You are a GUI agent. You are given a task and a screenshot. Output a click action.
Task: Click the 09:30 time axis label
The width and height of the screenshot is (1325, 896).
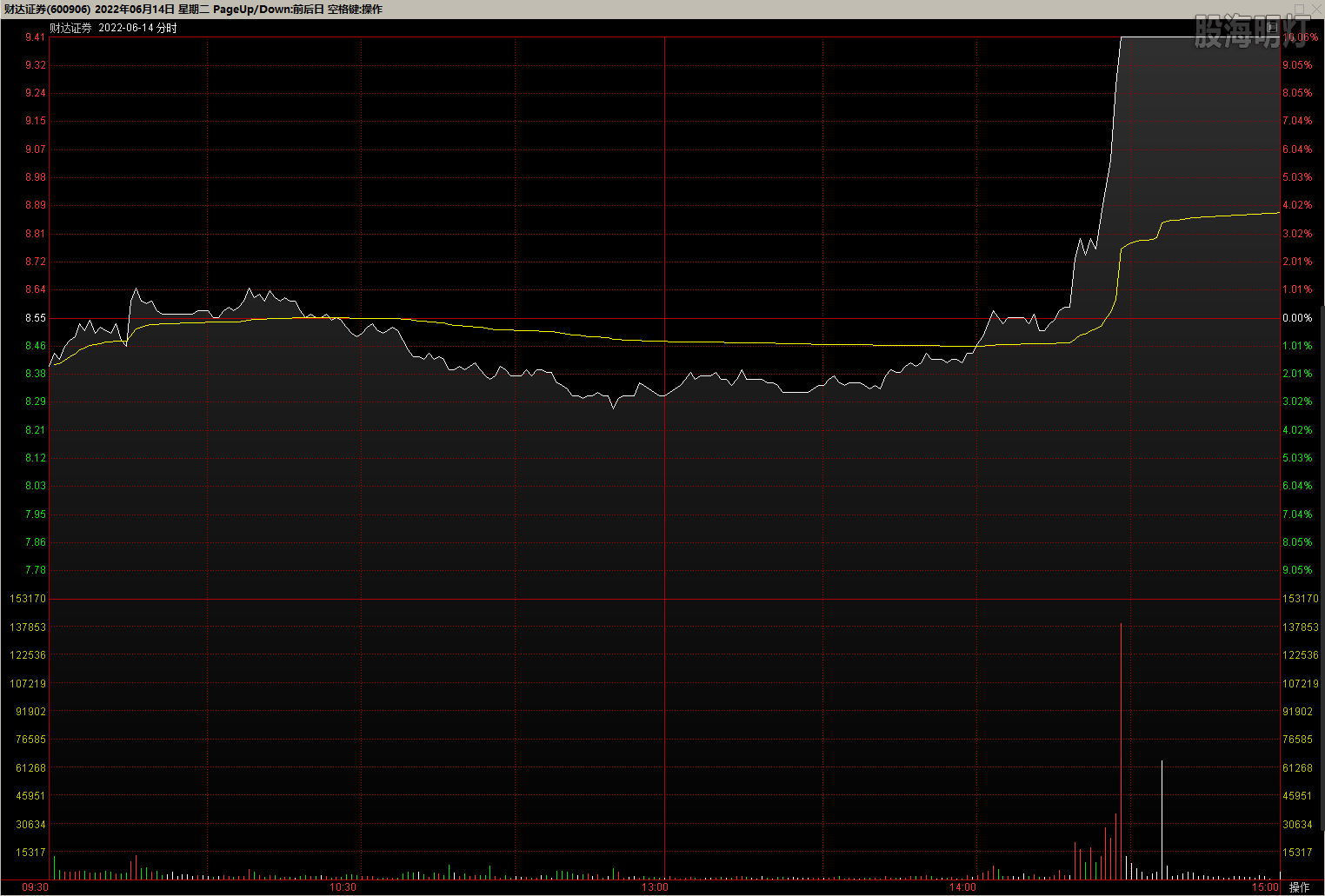coord(36,887)
